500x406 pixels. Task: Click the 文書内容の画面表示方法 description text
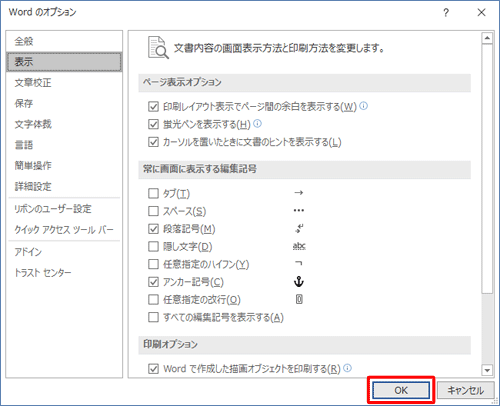tap(279, 48)
